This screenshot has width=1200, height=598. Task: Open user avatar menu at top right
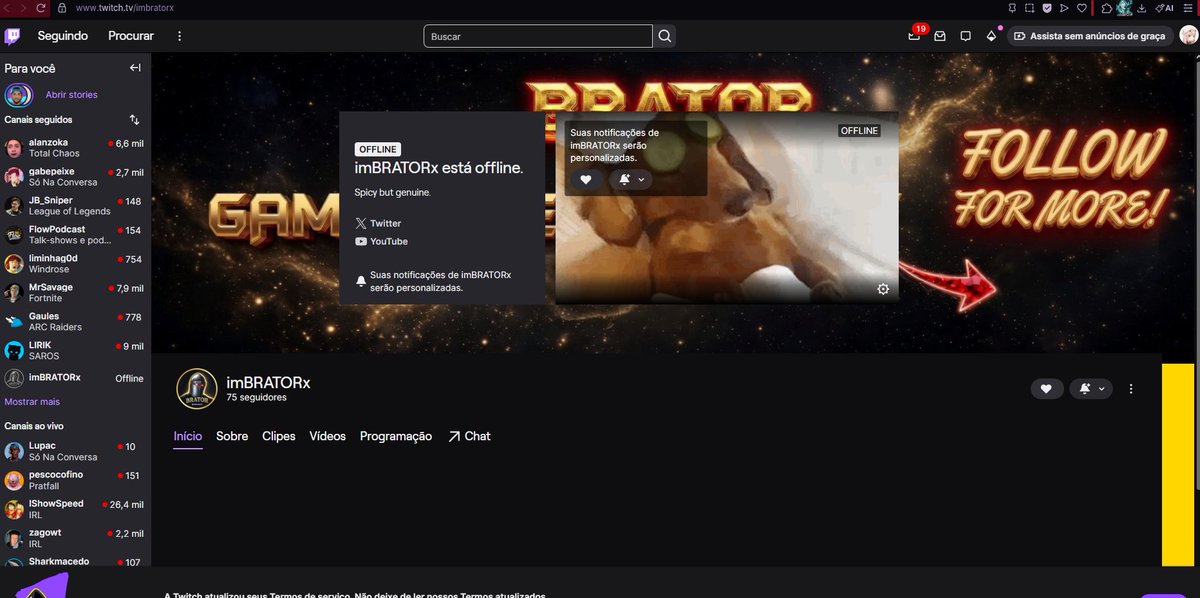tap(1188, 36)
